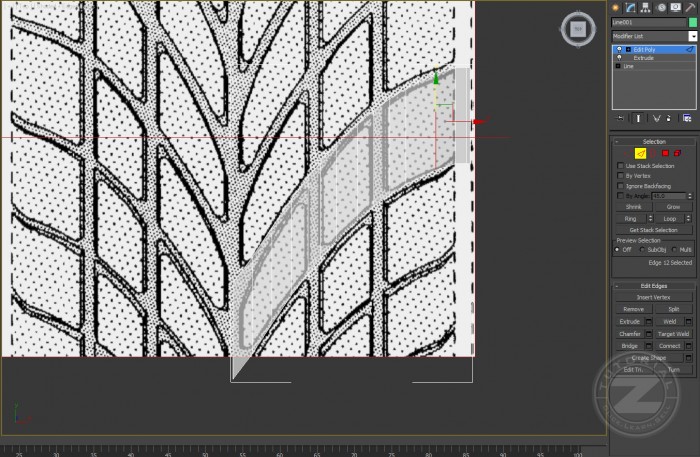Open Bridge settings box
700x457 pixels.
tap(649, 346)
